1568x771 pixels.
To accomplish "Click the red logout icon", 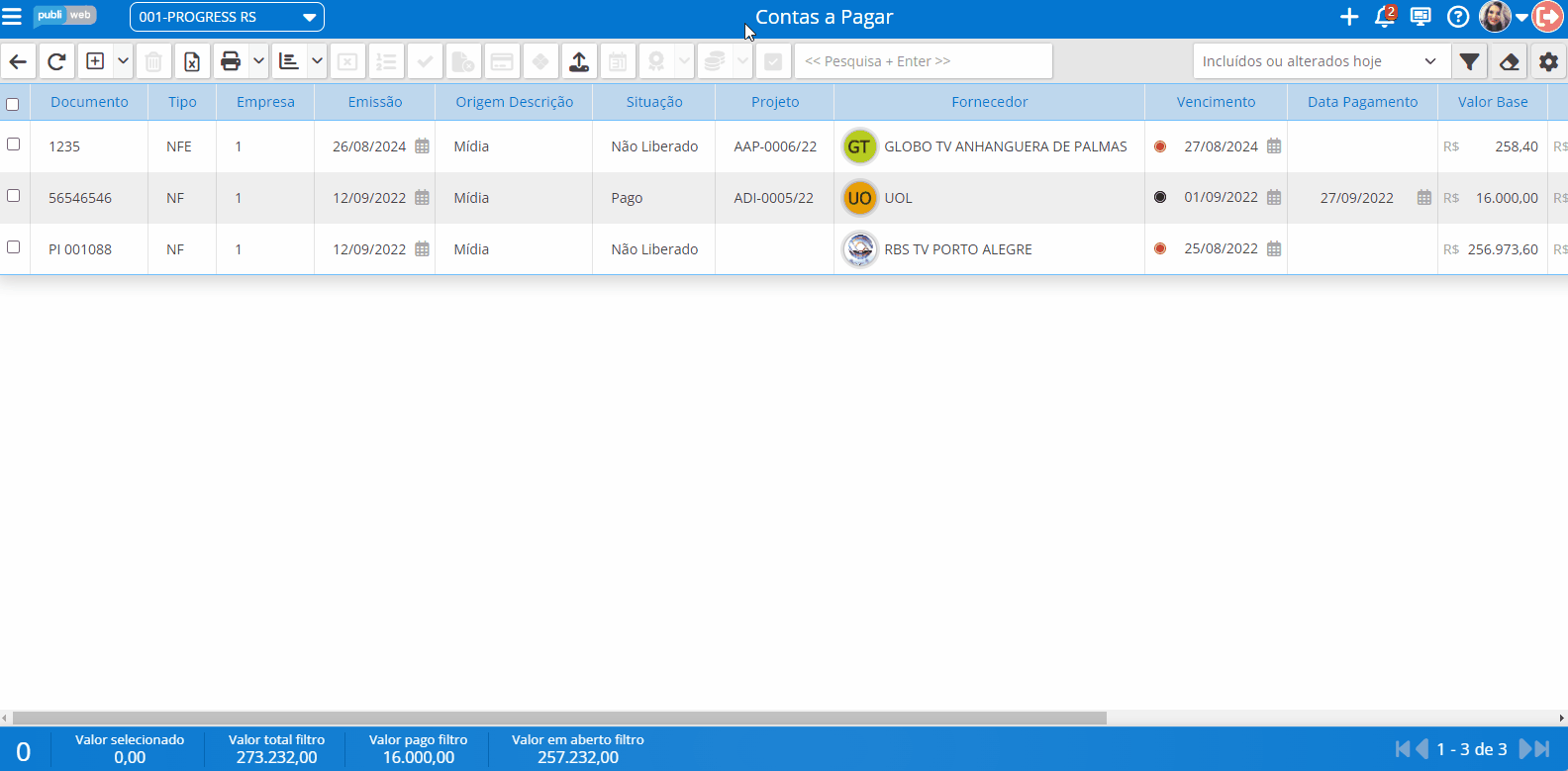I will click(x=1548, y=17).
